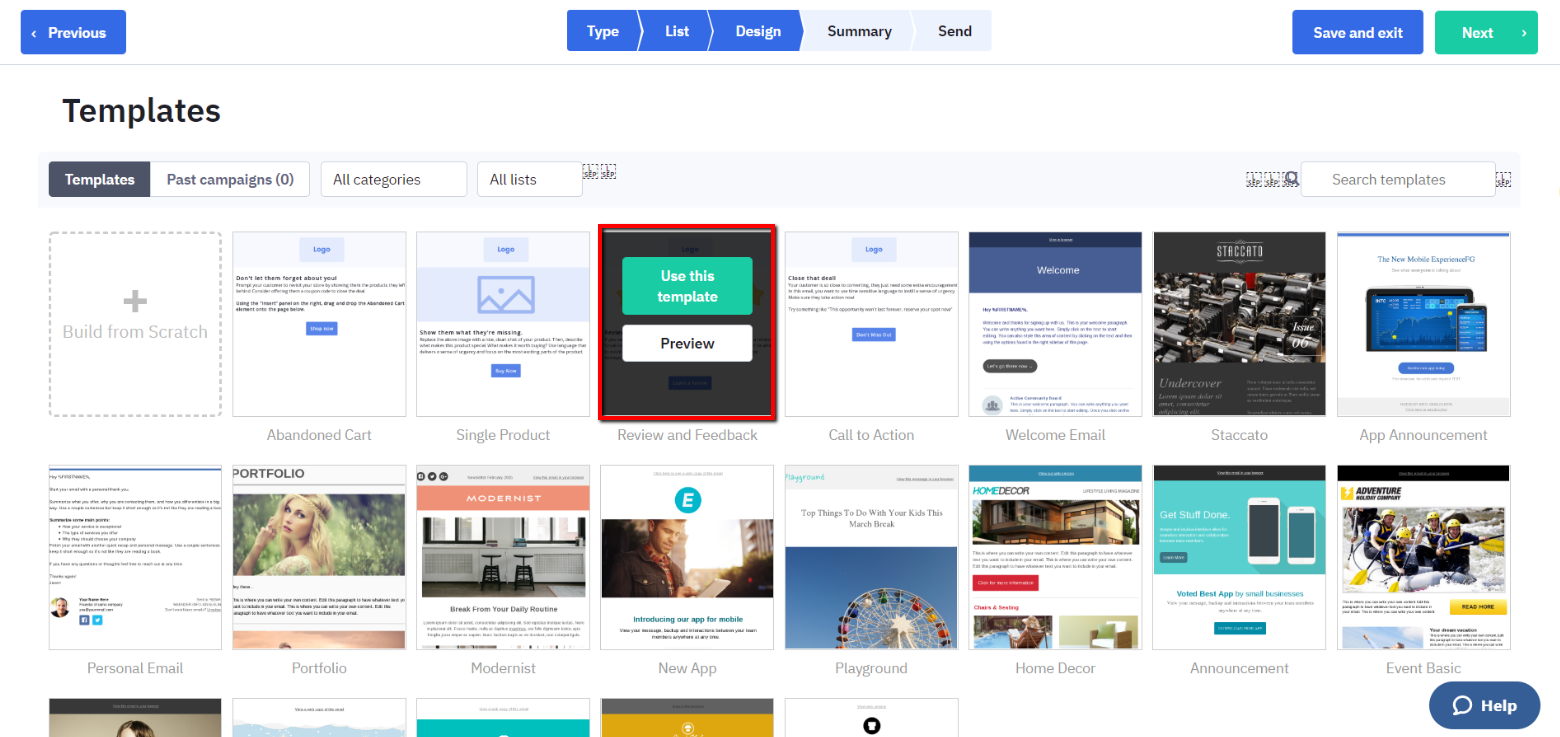1560x737 pixels.
Task: Select the Event Basic template thumbnail
Action: click(1423, 557)
